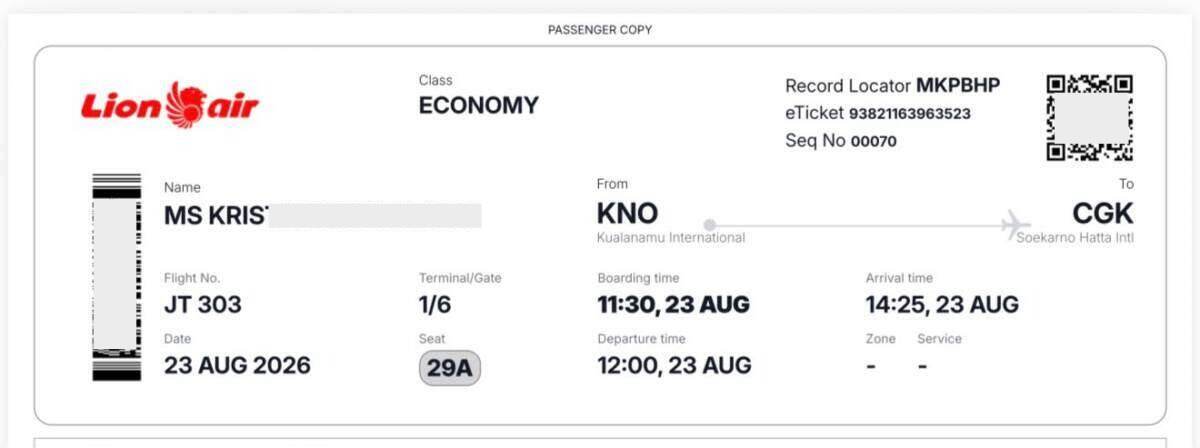Click the Lion Air logo

click(x=170, y=105)
